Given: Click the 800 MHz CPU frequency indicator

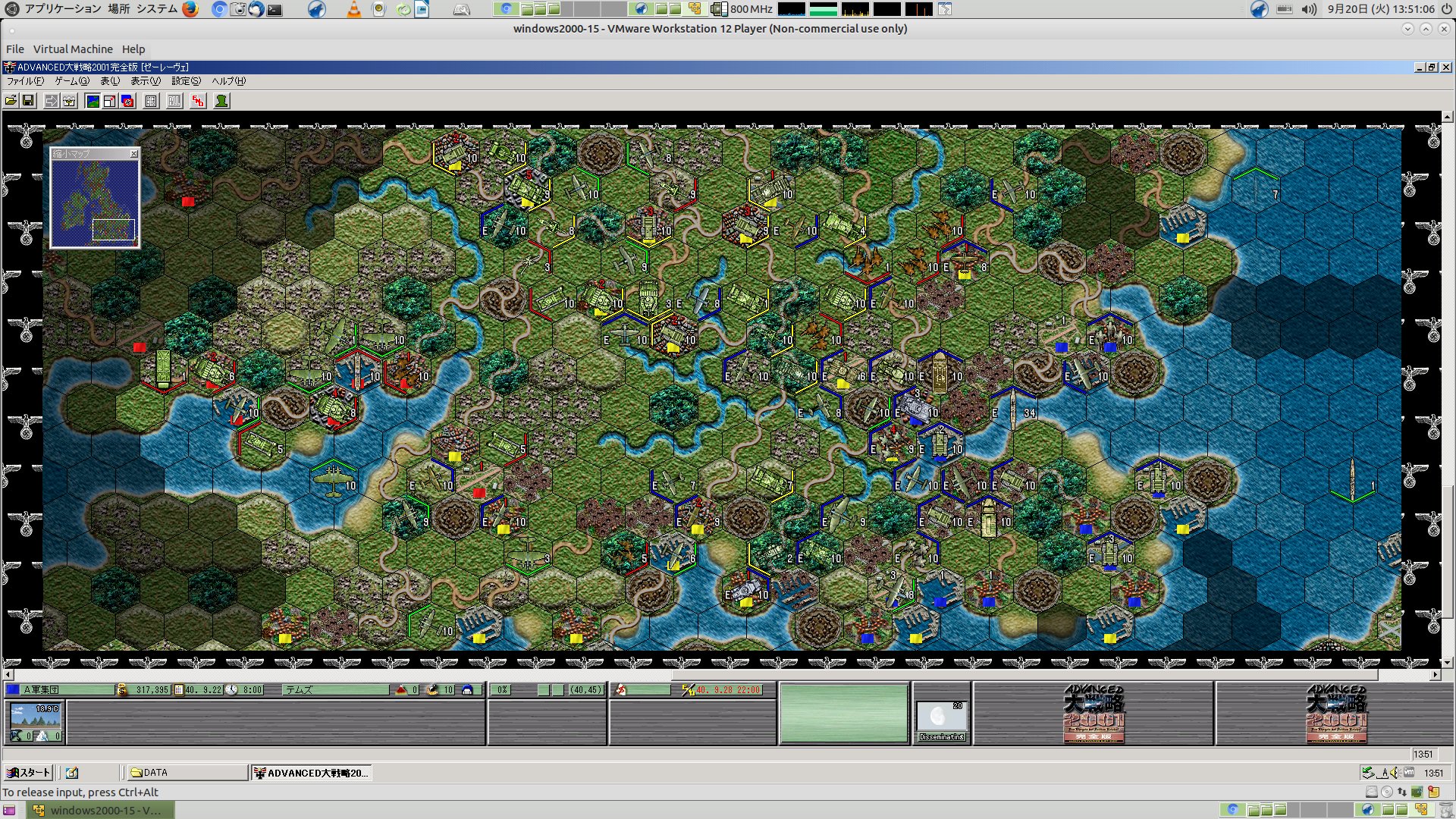Looking at the screenshot, I should 743,9.
